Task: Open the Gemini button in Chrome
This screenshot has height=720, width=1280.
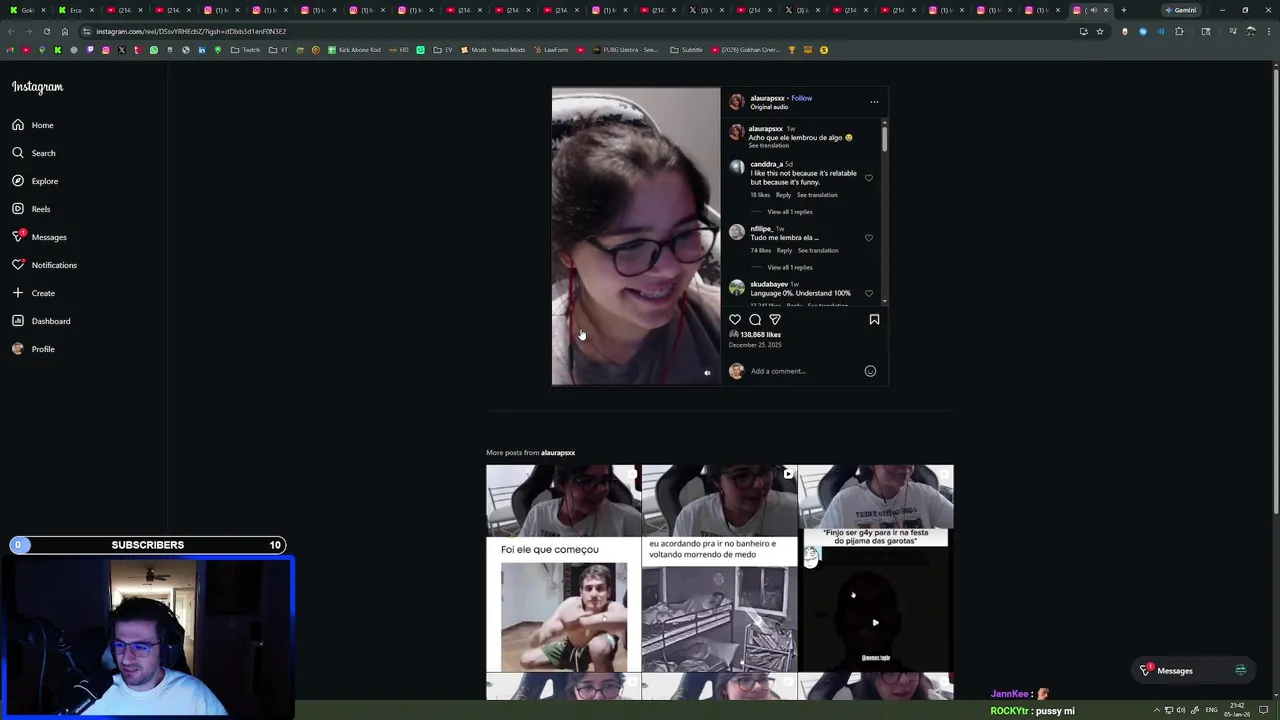Action: (1181, 10)
